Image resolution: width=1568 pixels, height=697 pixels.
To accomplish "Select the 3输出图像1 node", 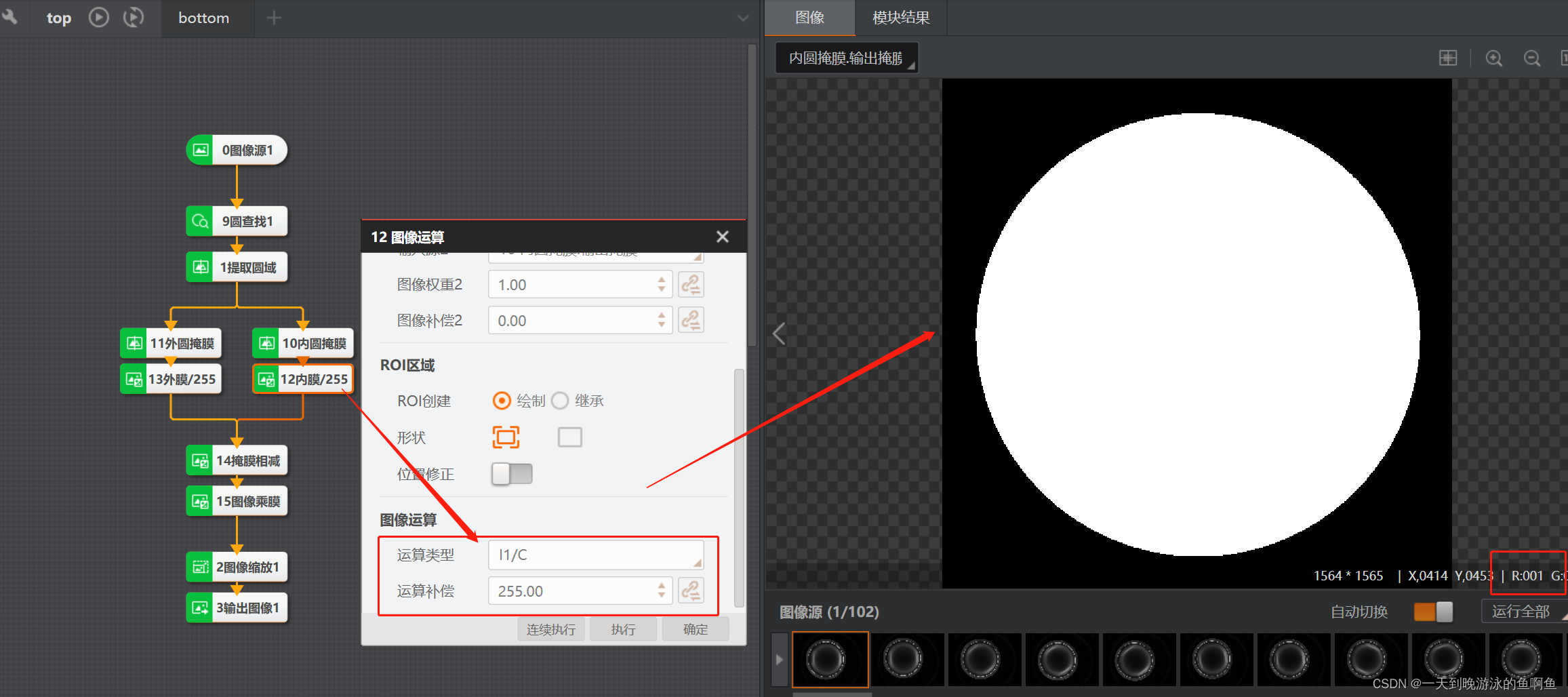I will tap(237, 608).
